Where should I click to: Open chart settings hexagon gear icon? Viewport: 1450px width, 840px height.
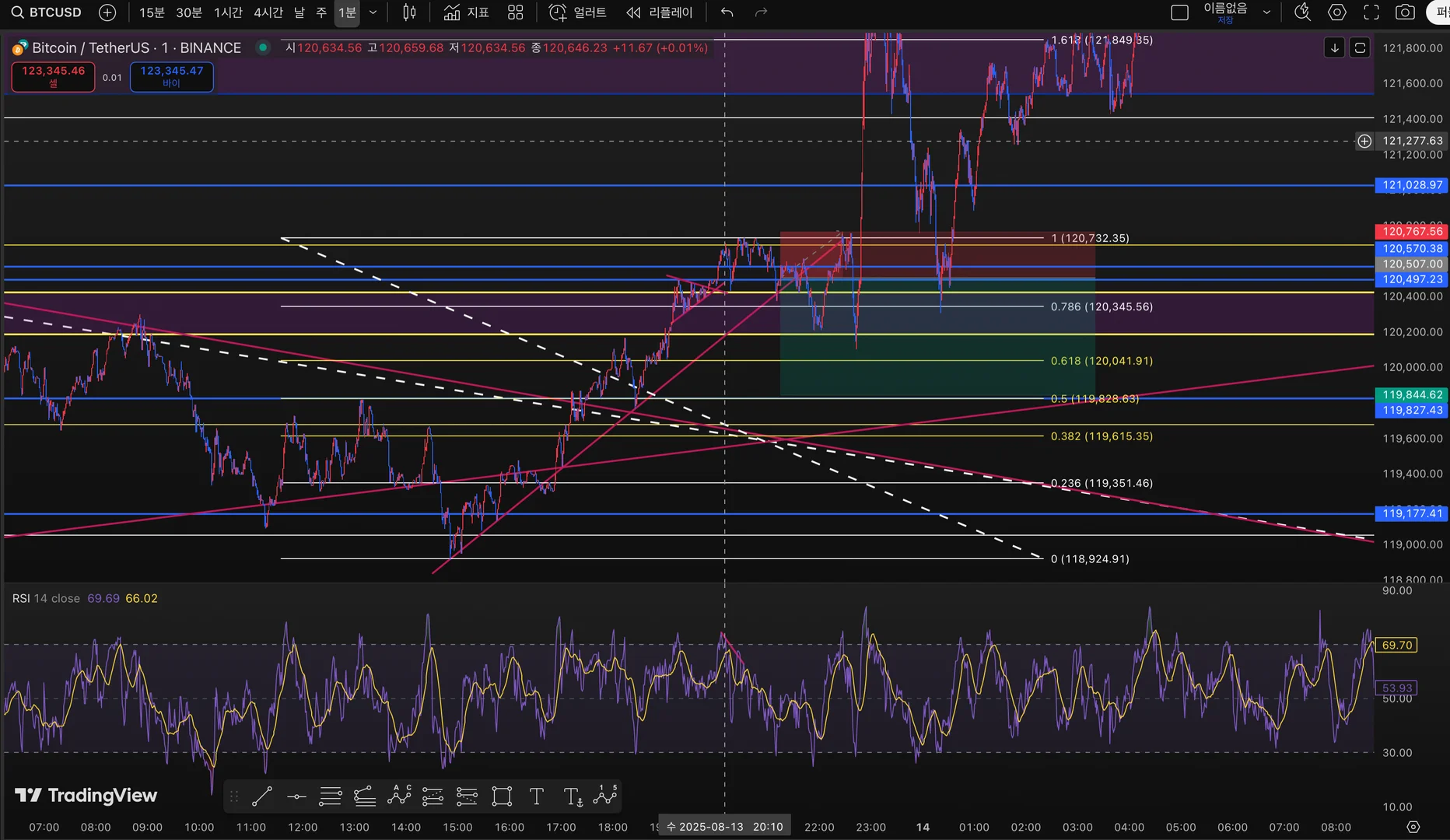click(1337, 12)
